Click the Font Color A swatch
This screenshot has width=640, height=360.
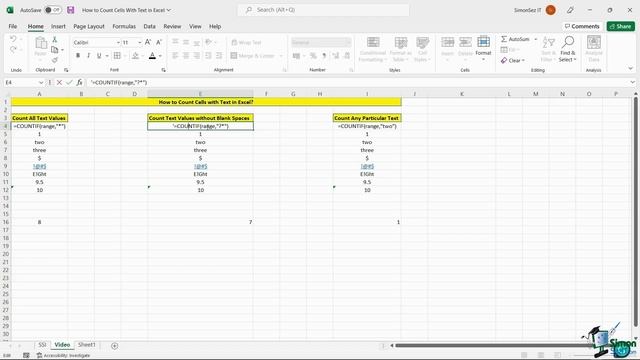(x=152, y=56)
